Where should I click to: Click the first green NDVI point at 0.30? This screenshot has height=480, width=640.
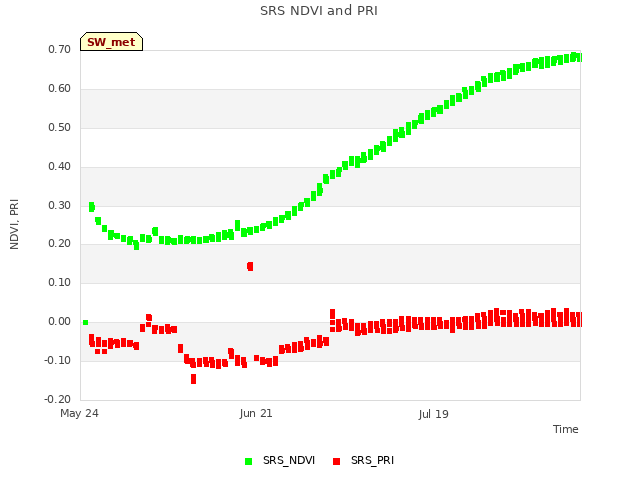[92, 207]
